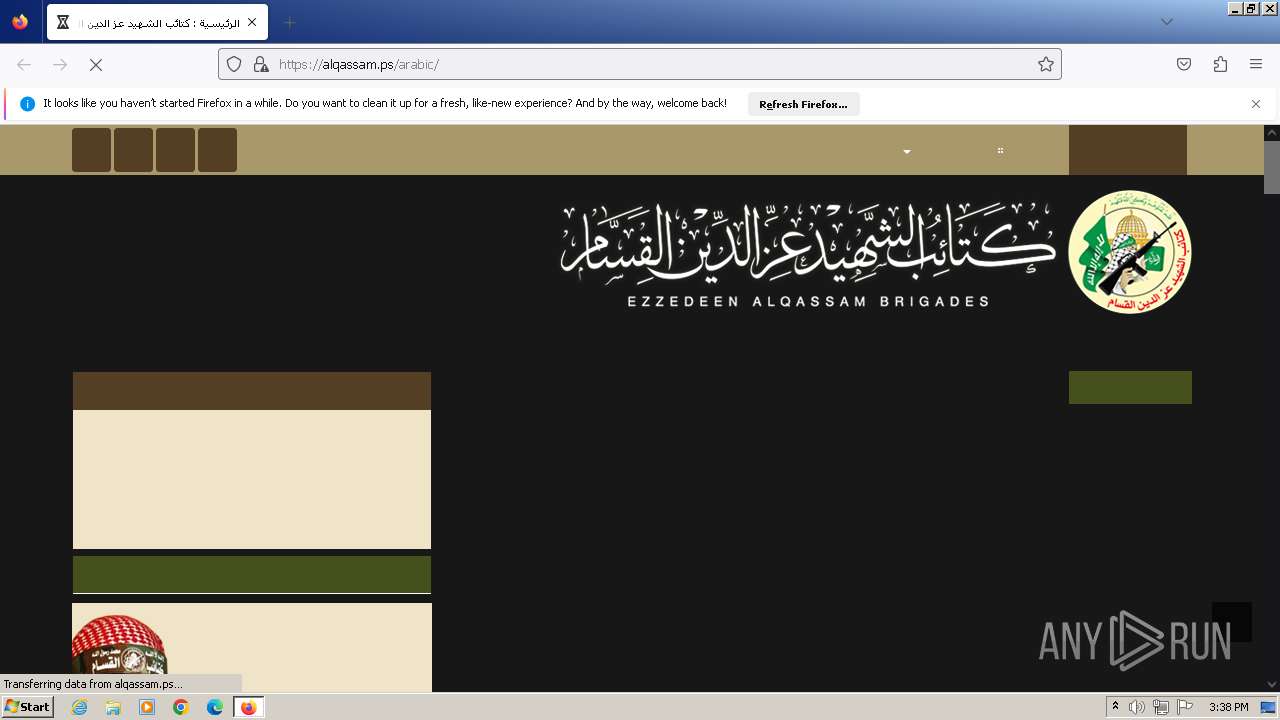Go forward one page
1280x720 pixels.
60,64
